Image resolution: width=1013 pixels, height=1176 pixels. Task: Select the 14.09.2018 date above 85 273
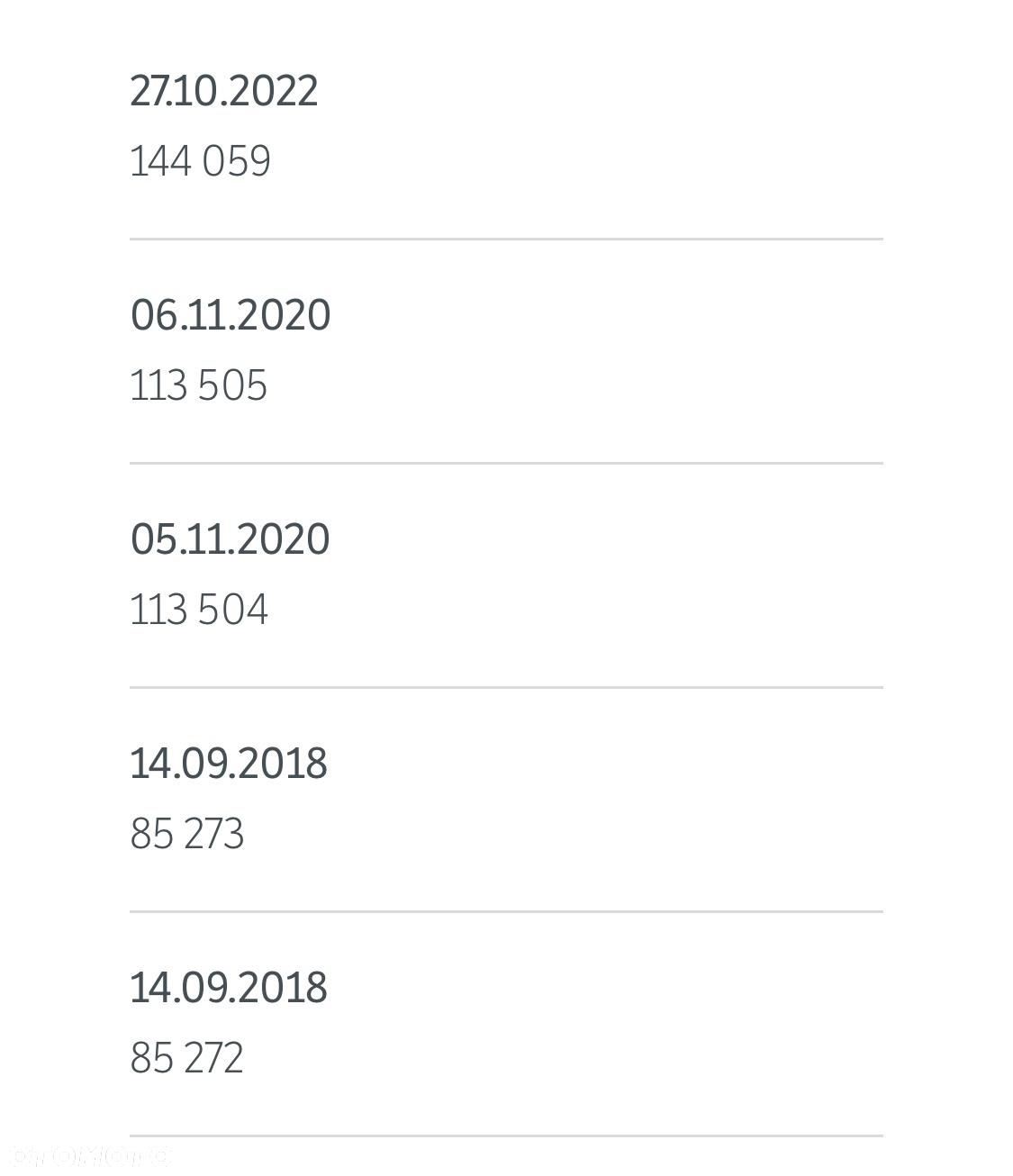point(229,764)
